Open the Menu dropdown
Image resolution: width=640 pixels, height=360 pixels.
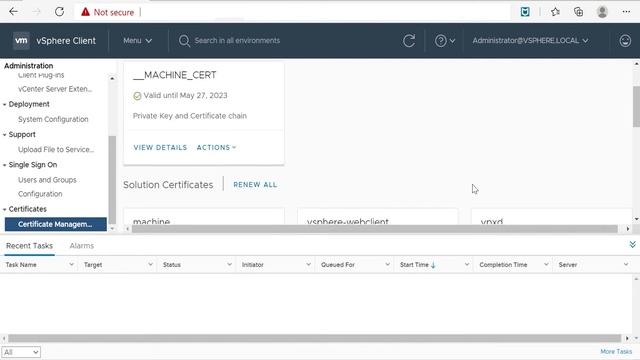tap(138, 40)
